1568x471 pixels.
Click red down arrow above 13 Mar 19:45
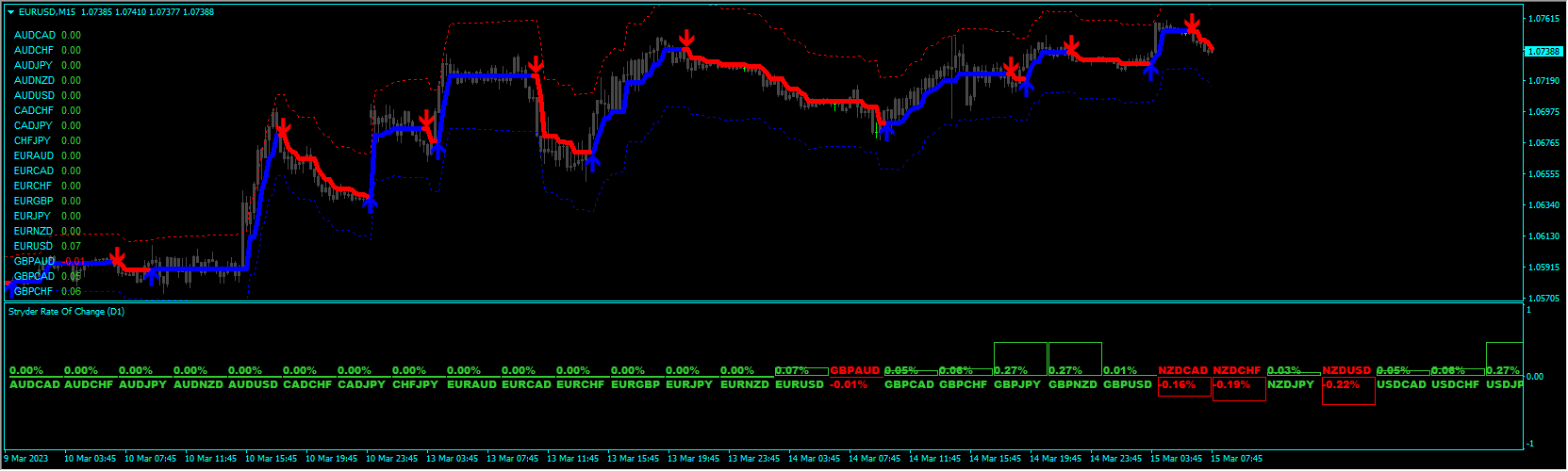coord(687,40)
